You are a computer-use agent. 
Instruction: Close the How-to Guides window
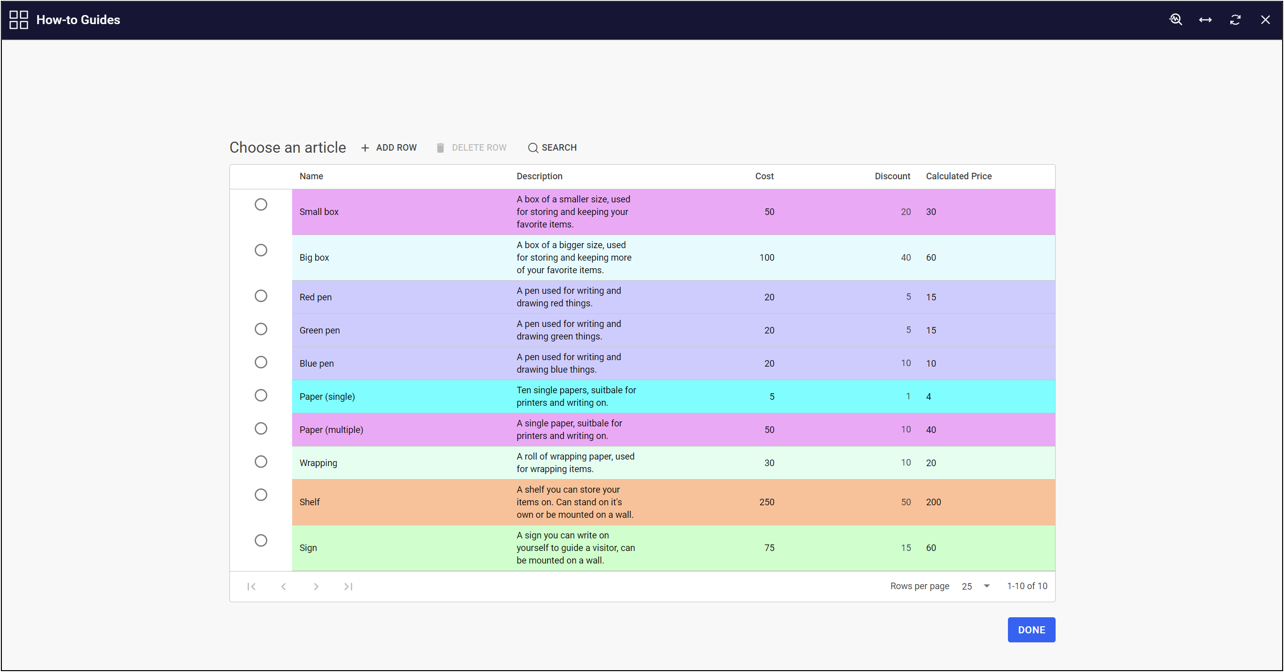click(x=1265, y=20)
